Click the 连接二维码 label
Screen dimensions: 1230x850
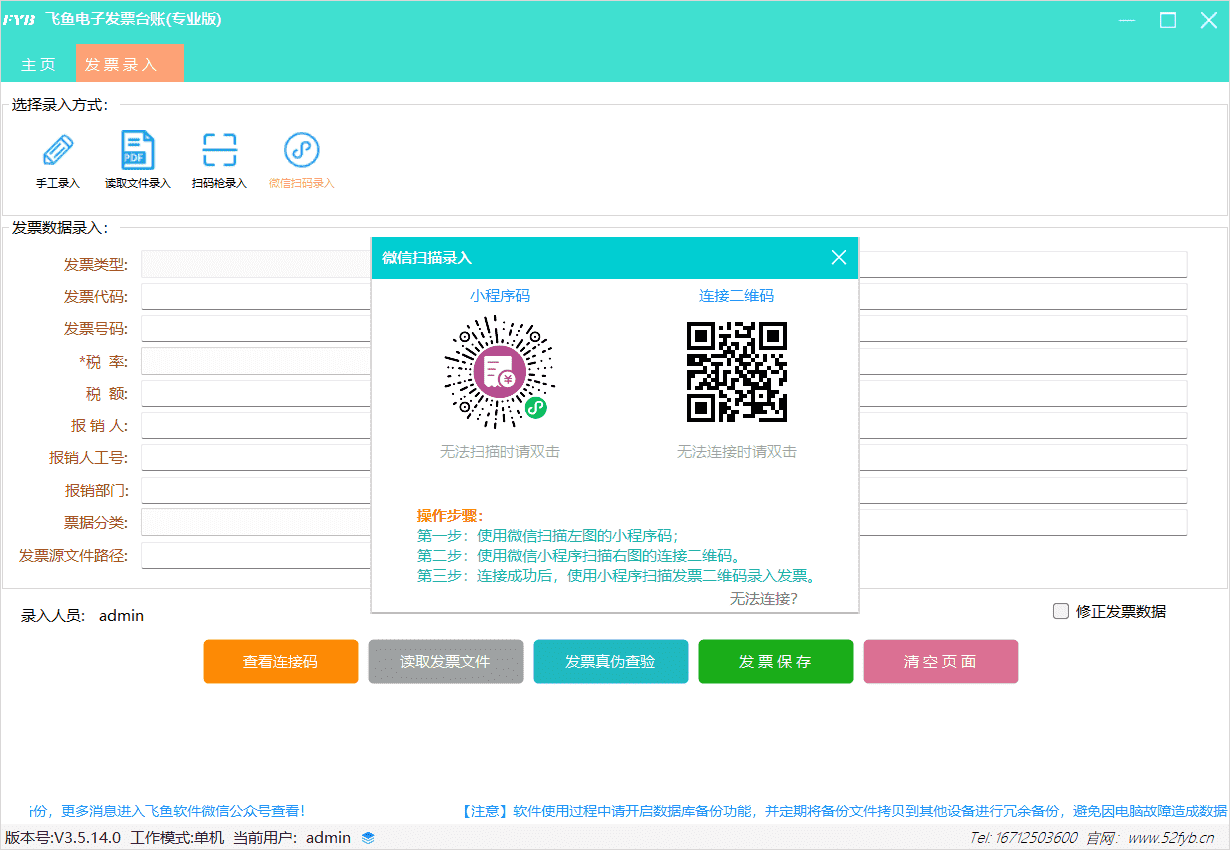coord(737,296)
